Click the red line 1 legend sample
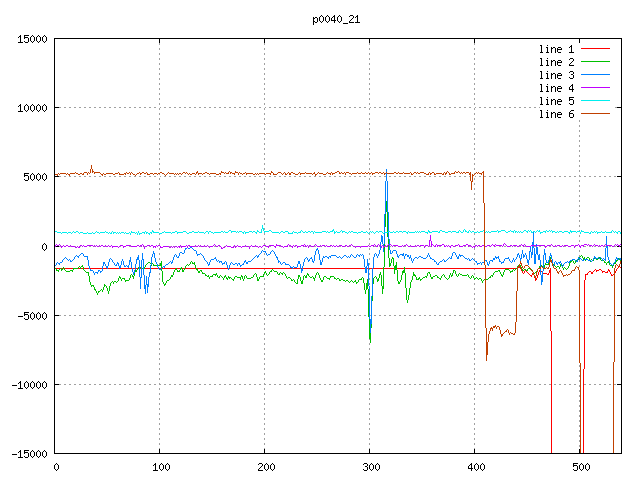640x480 pixels. click(594, 49)
